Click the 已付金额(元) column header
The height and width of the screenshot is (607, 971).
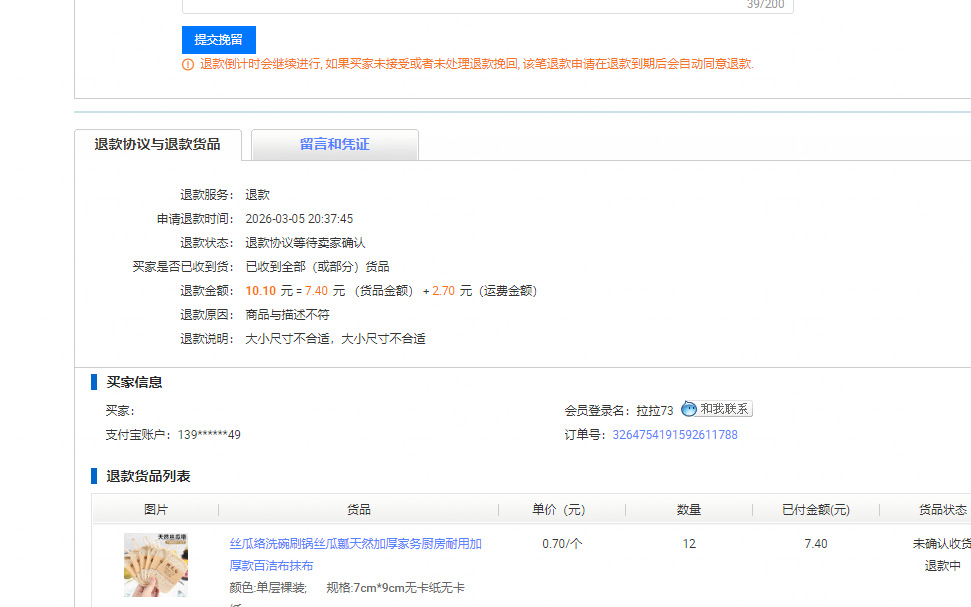coord(816,510)
